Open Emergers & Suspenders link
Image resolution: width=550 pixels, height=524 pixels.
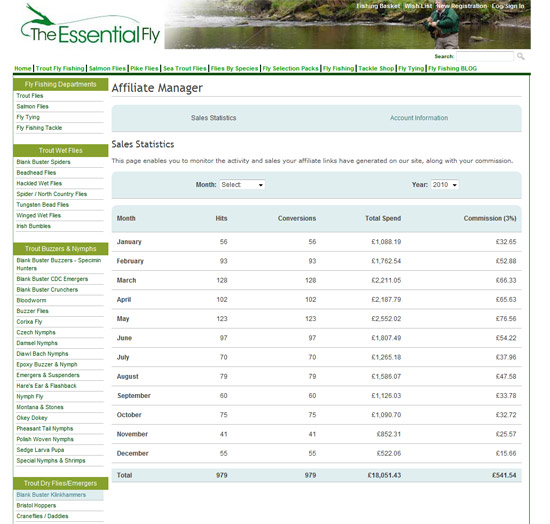point(48,375)
